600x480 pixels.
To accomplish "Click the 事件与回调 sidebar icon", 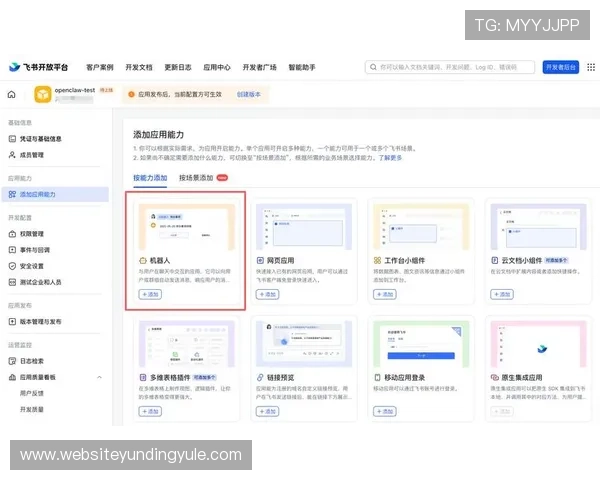I will point(12,250).
